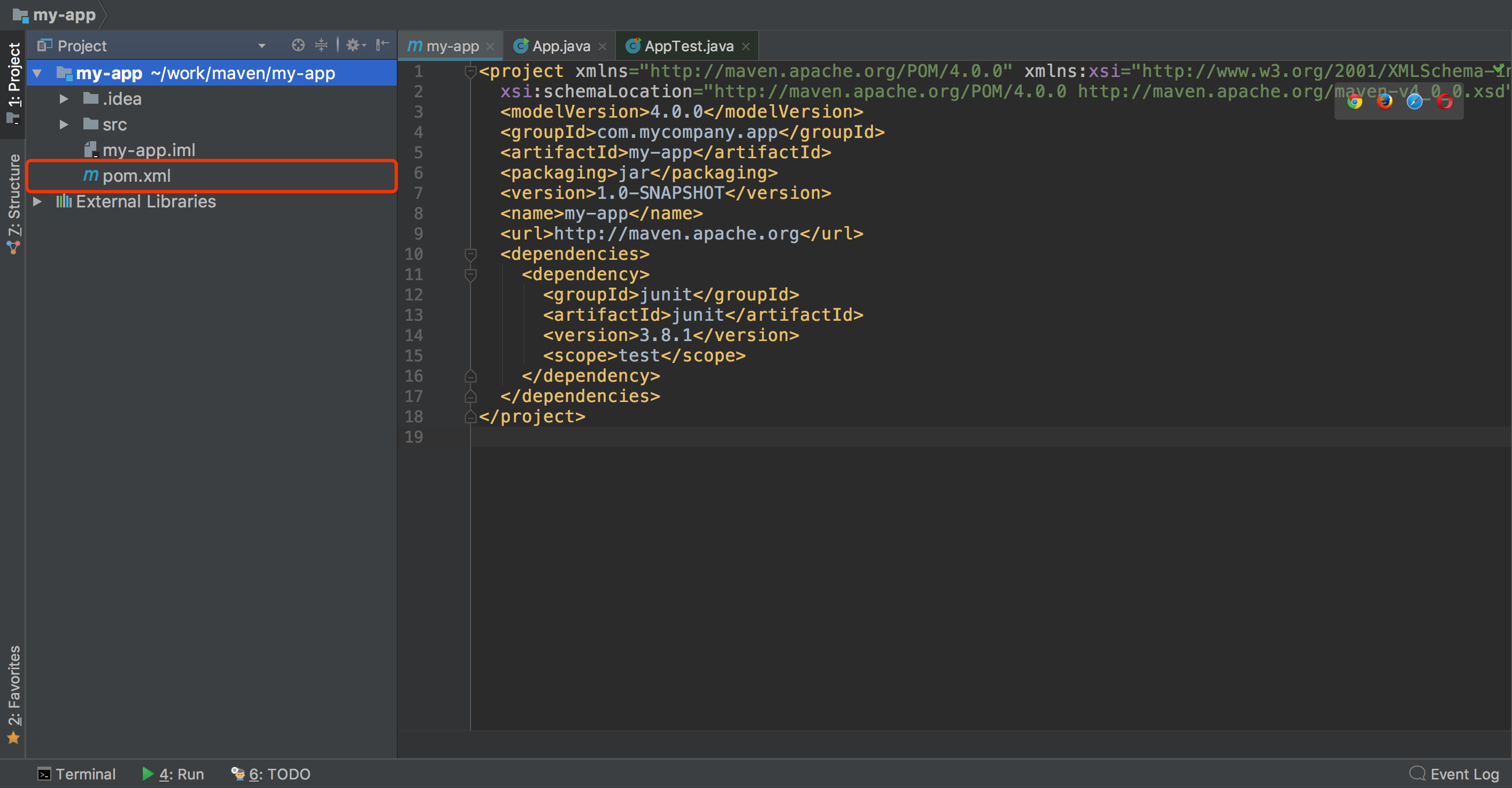Click the maven.apache.org url line

682,234
